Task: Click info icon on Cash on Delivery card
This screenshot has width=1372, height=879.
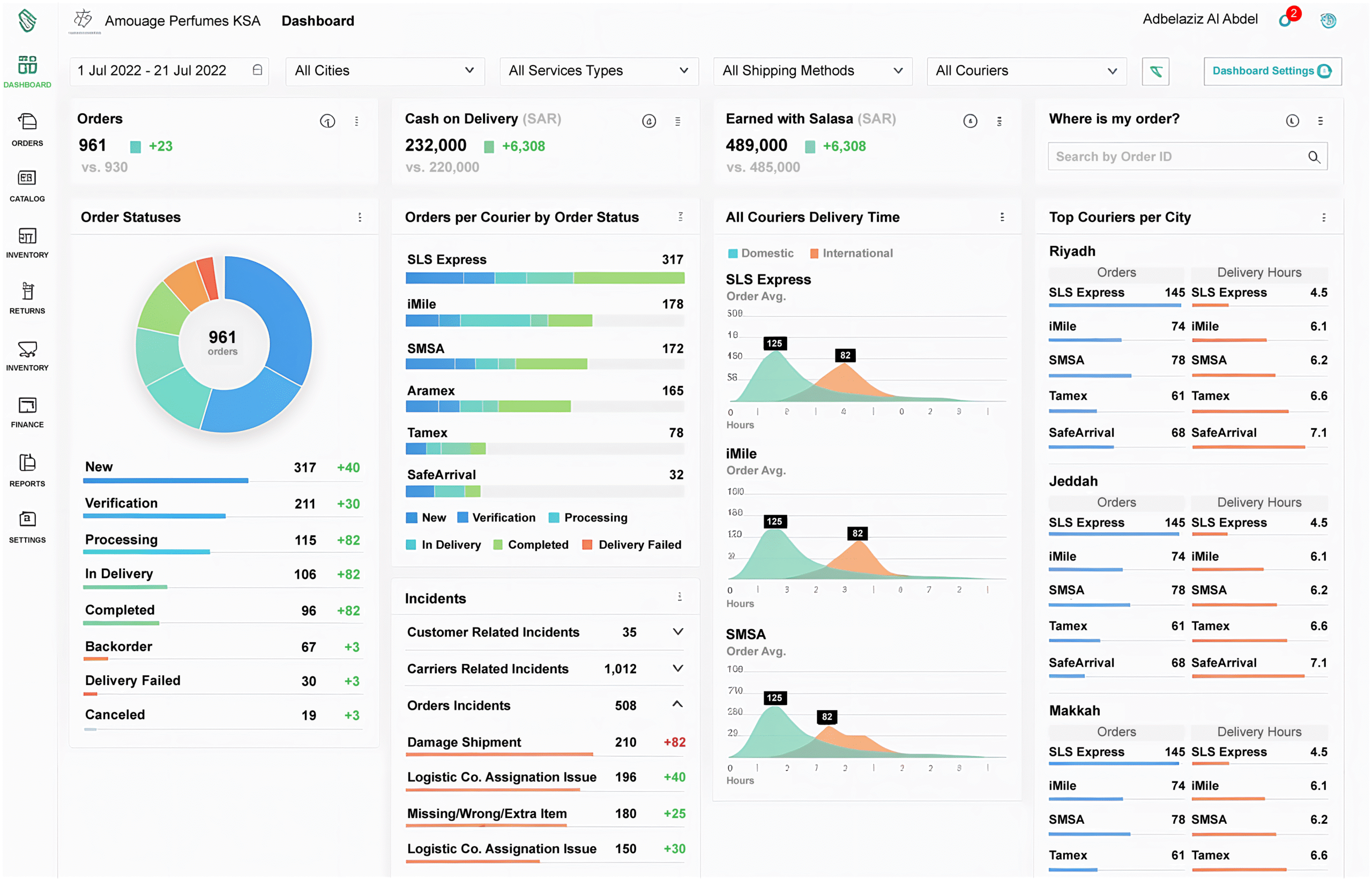Action: (x=648, y=121)
